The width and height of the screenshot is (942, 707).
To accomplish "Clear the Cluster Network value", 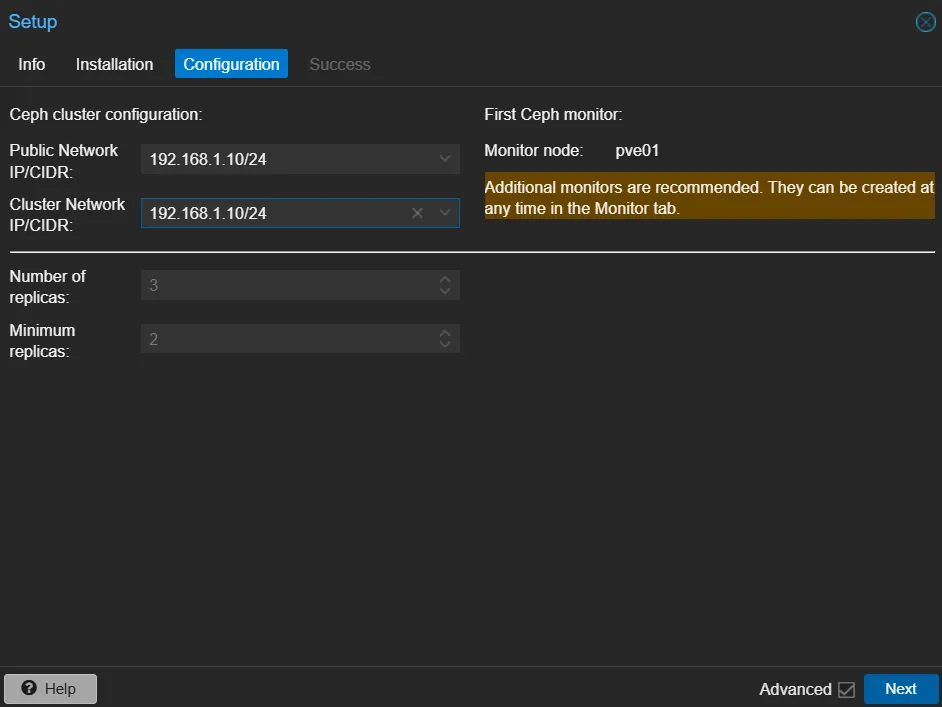I will pyautogui.click(x=418, y=213).
